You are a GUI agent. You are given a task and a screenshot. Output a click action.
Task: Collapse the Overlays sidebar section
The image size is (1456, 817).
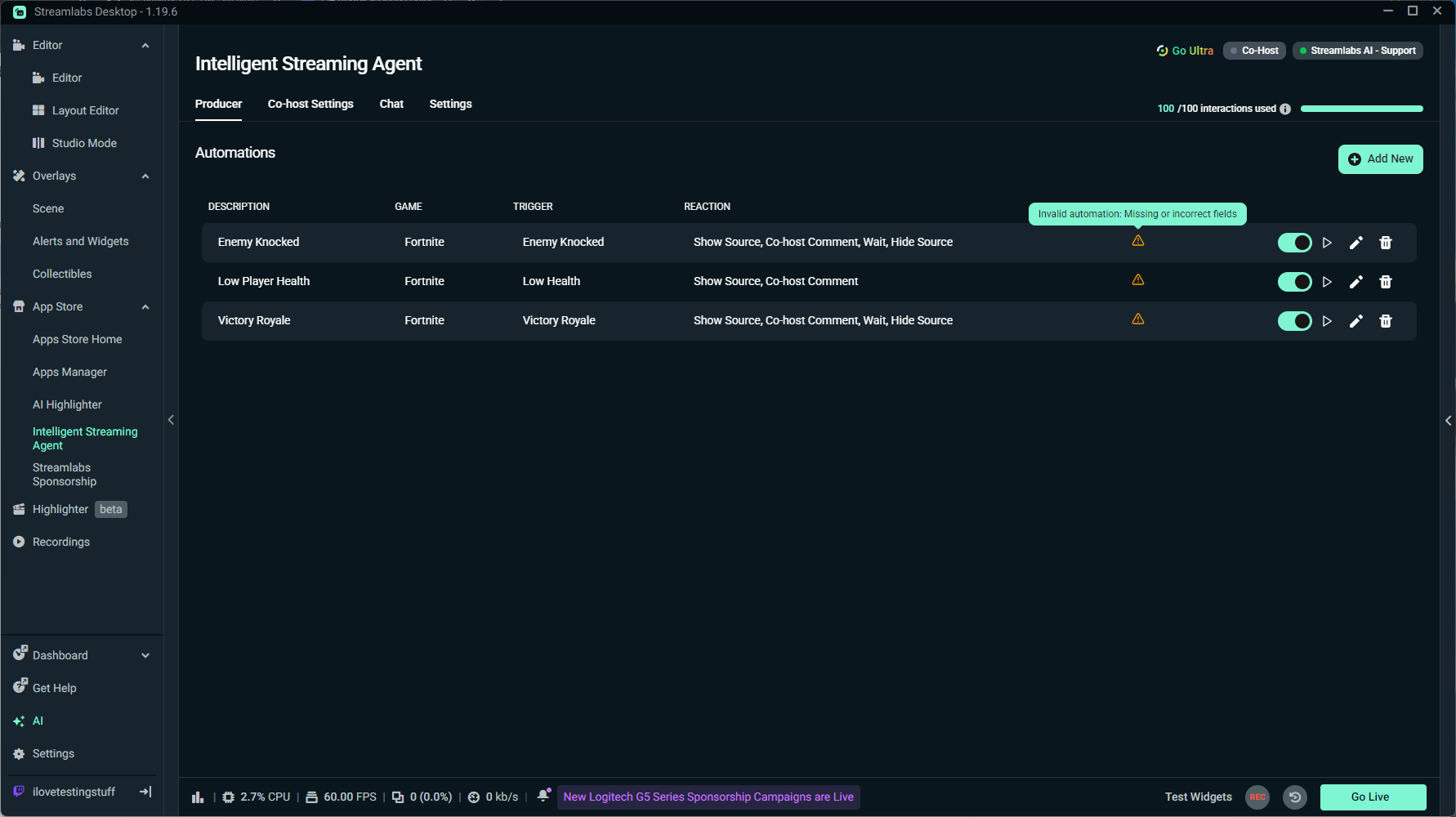145,176
